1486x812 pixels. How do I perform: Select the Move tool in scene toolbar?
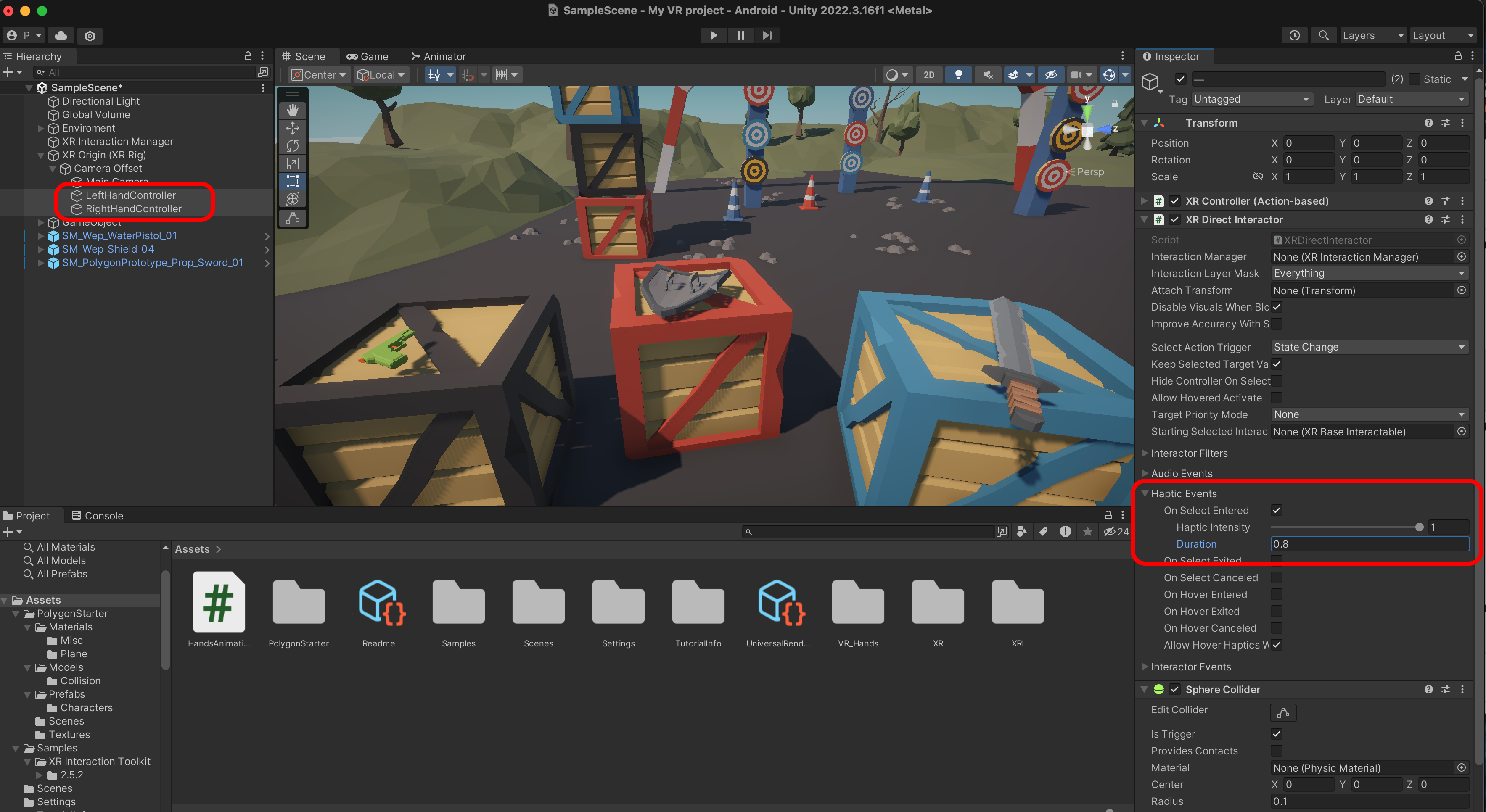[x=293, y=128]
